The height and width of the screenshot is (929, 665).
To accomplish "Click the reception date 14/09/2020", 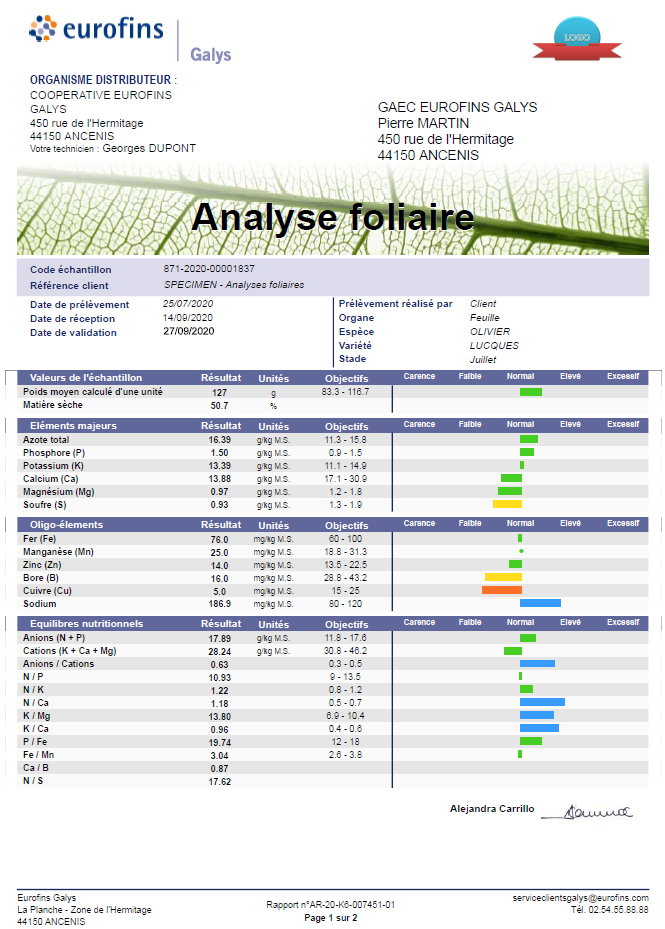I will click(x=188, y=318).
